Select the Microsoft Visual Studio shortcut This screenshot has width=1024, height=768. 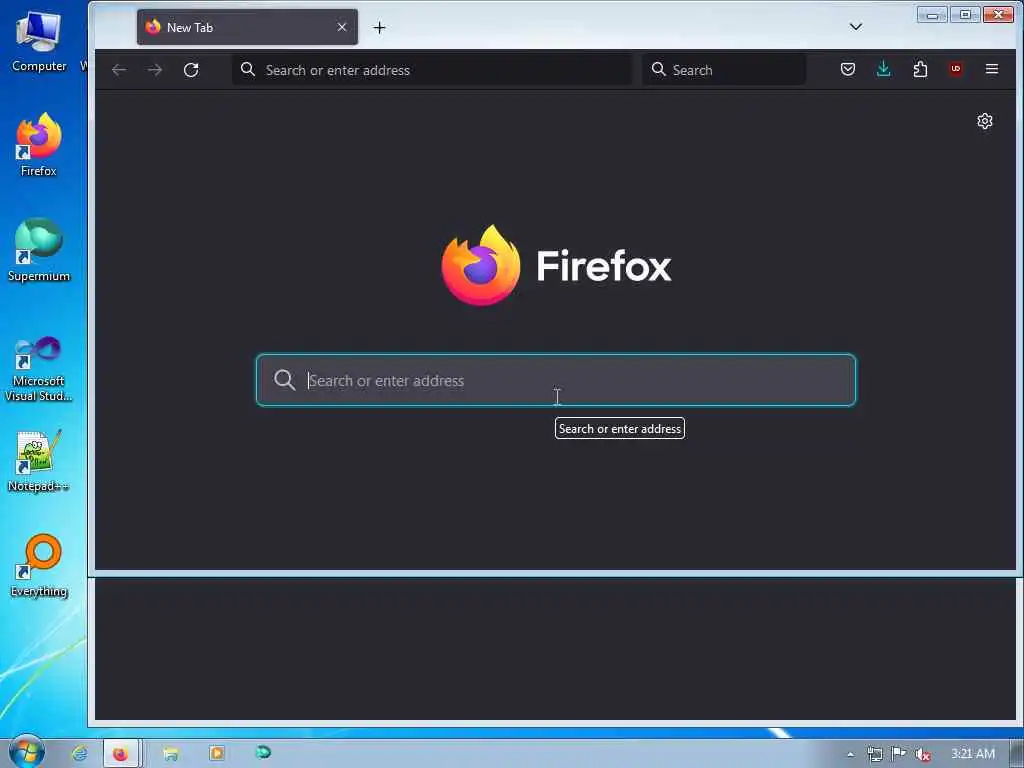pos(39,369)
